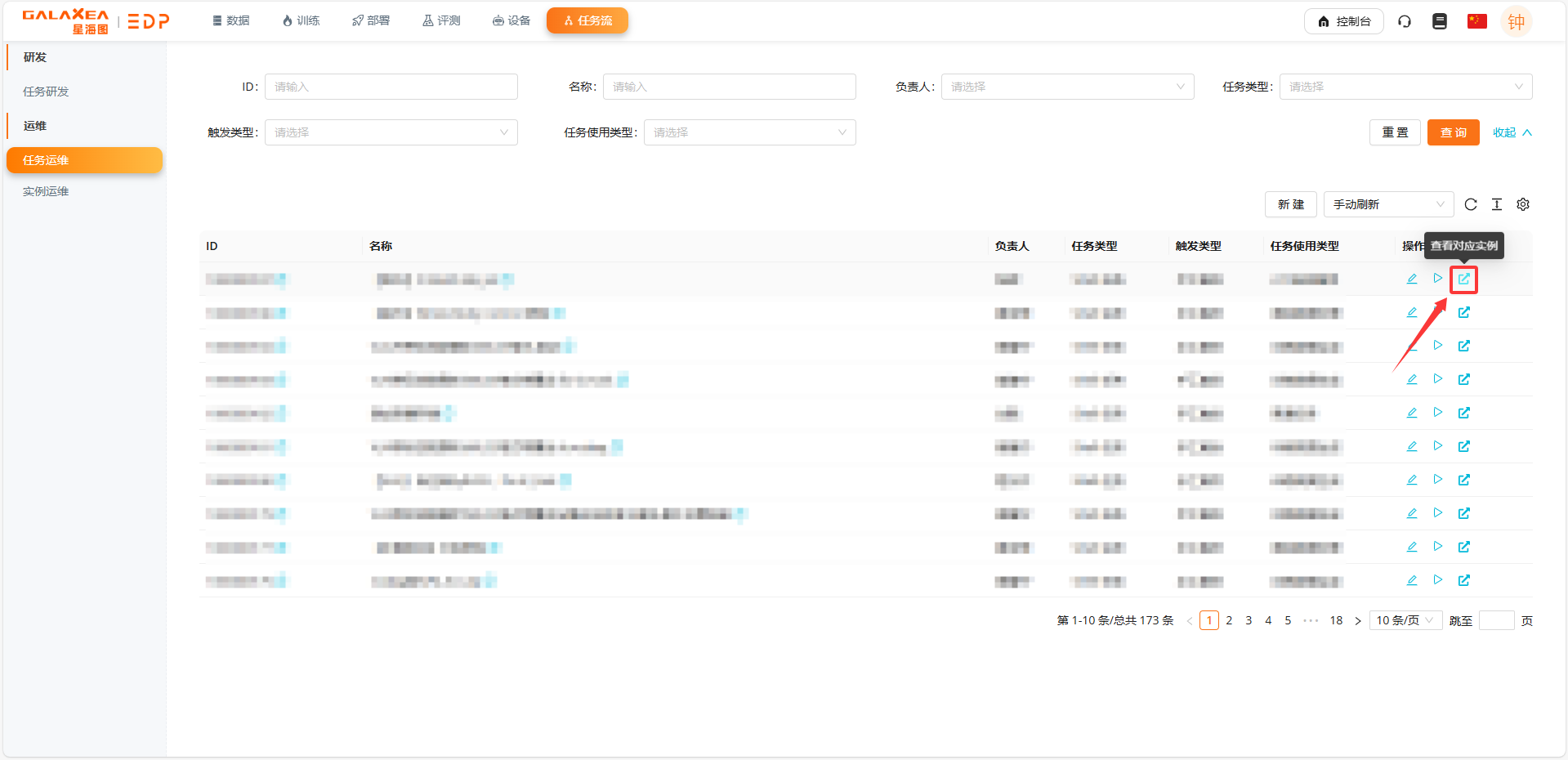Screen dimensions: 1568x760
Task: Click the customer support headset icon
Action: click(1405, 21)
